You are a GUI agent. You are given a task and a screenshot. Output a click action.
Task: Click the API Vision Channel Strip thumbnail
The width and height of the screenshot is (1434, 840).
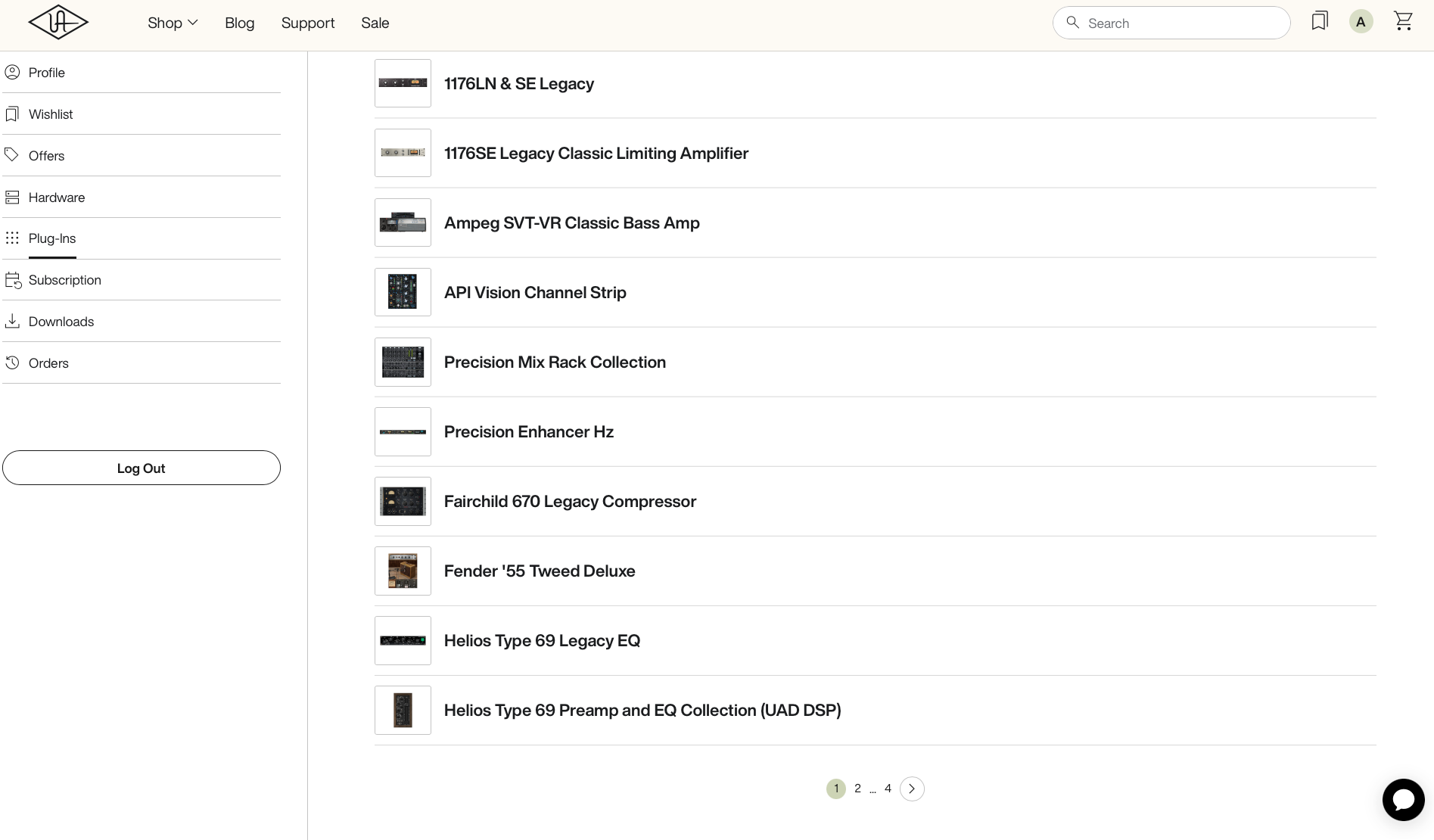pyautogui.click(x=403, y=292)
